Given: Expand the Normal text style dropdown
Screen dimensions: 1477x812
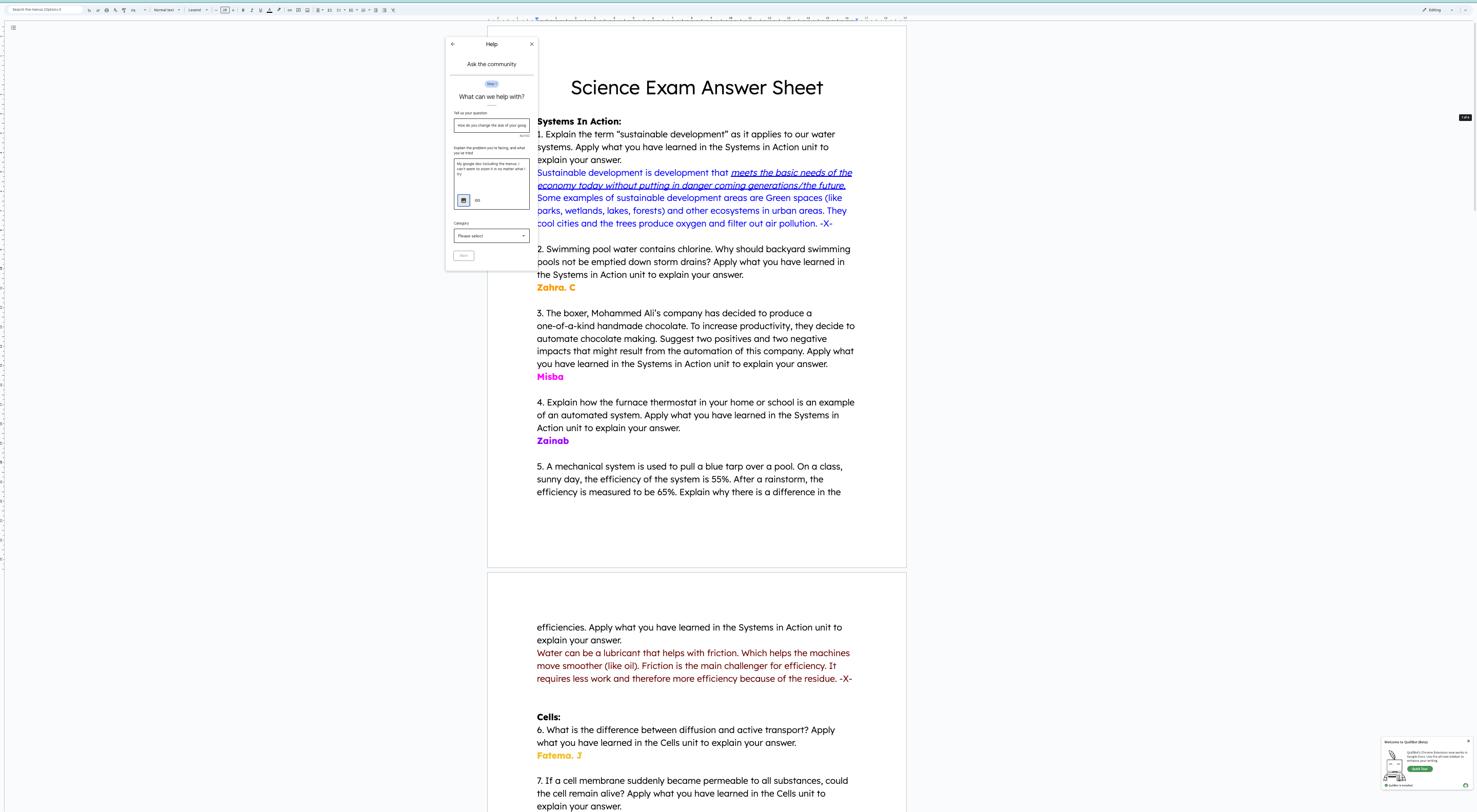Looking at the screenshot, I should (x=166, y=10).
